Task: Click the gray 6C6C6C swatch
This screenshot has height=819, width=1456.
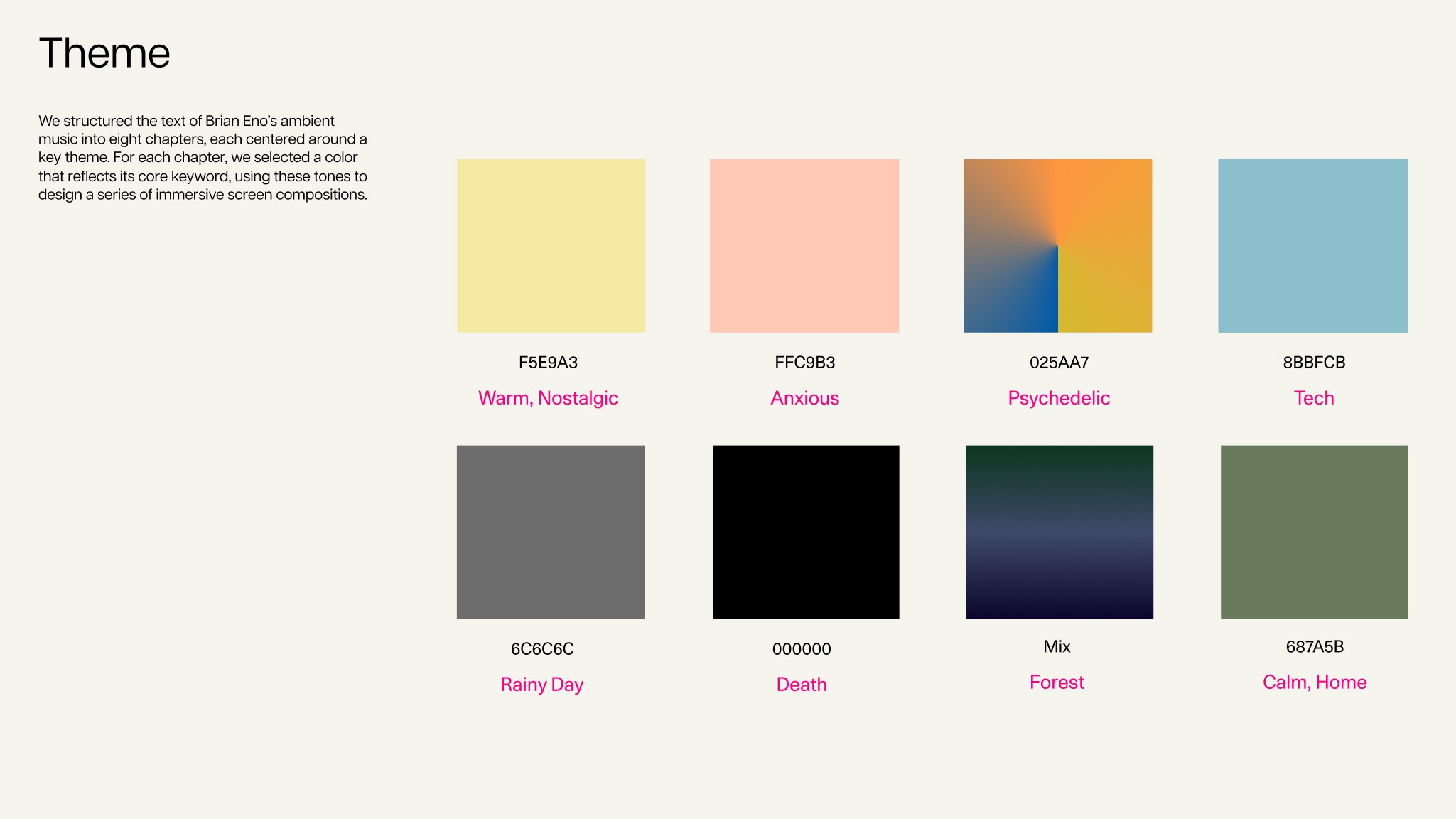Action: 551,532
